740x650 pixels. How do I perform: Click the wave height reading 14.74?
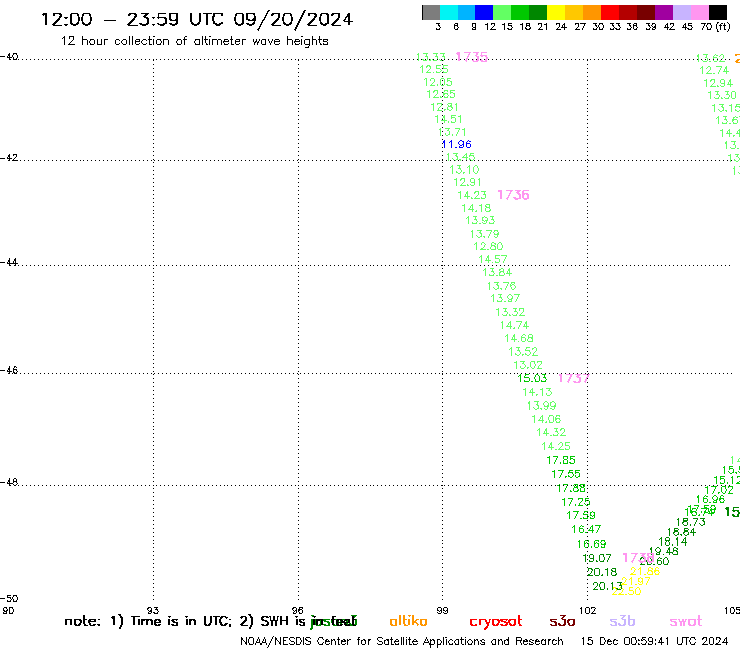[514, 325]
